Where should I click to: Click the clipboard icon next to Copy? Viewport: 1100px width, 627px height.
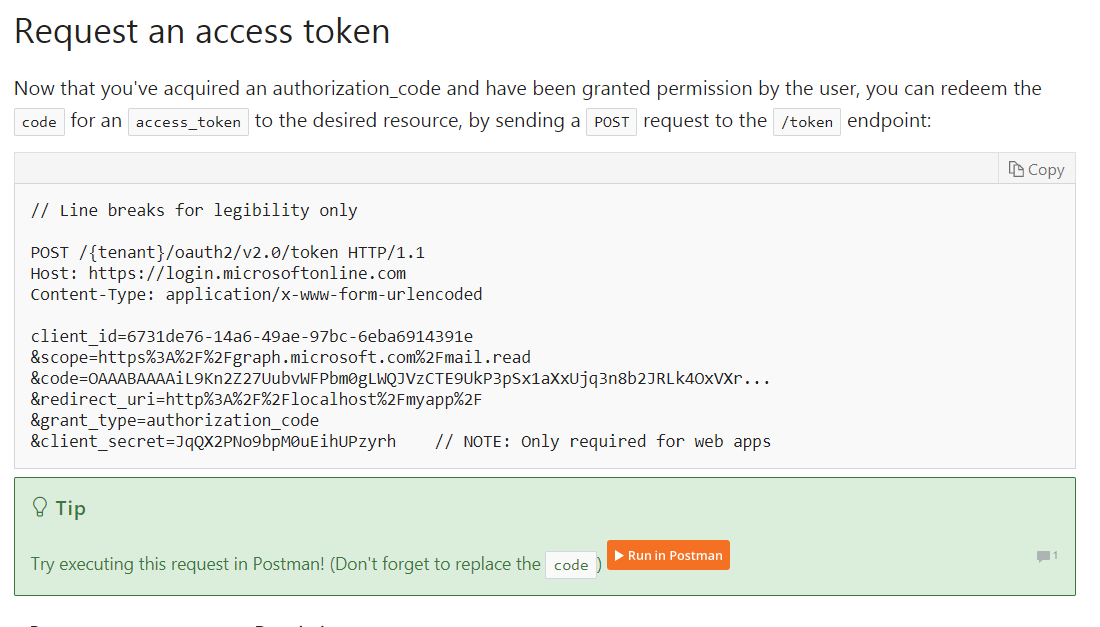[1016, 169]
